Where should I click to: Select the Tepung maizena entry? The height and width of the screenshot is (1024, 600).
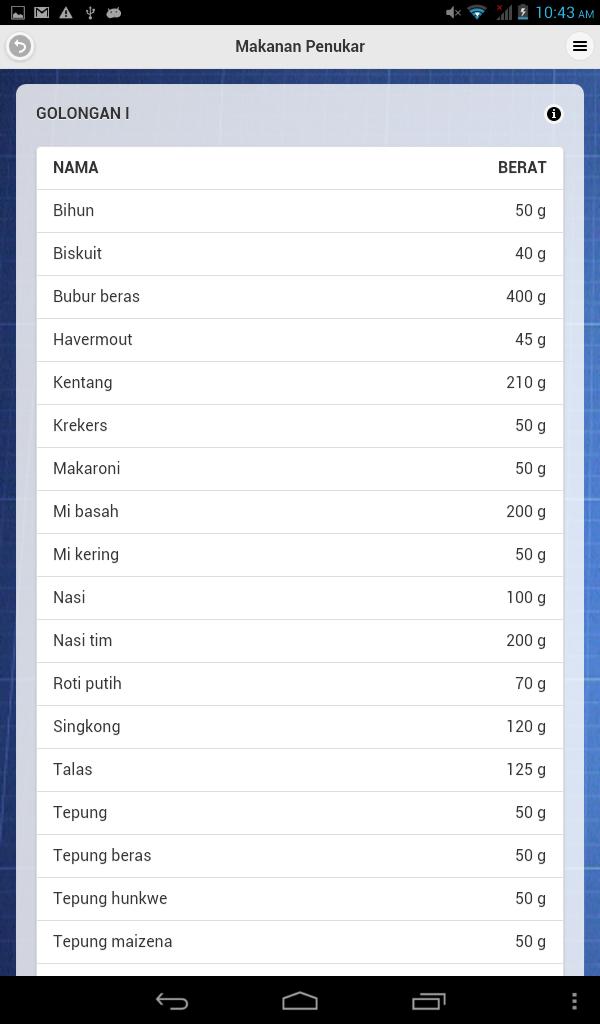click(x=300, y=941)
